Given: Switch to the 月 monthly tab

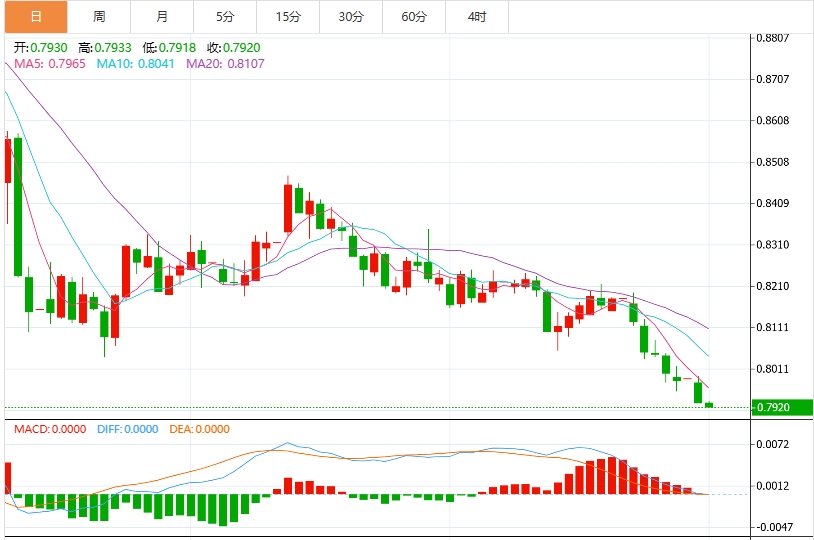Looking at the screenshot, I should click(x=162, y=17).
